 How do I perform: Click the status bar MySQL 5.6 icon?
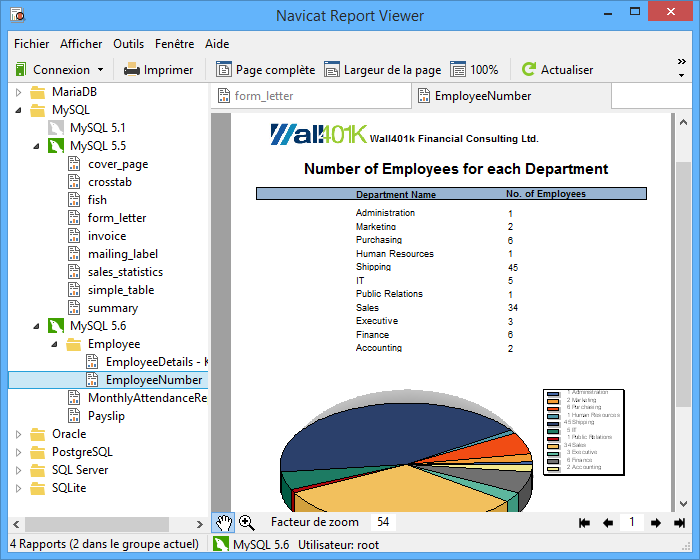(x=220, y=544)
